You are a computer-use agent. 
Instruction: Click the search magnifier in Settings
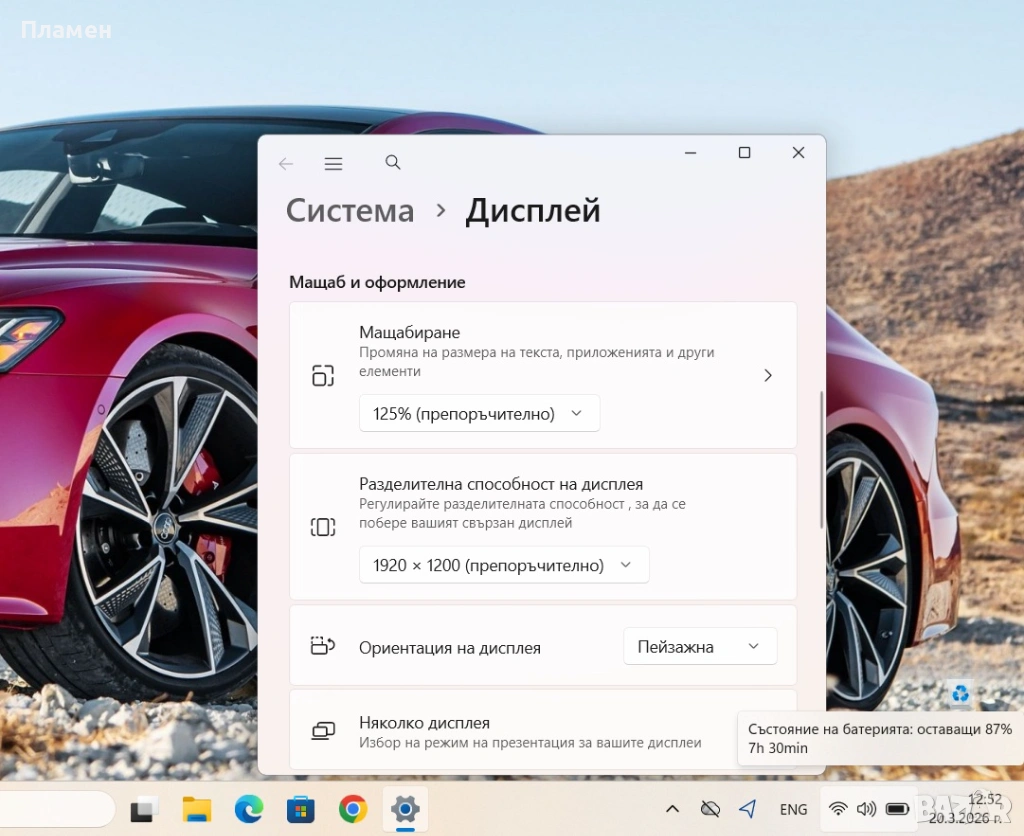pyautogui.click(x=393, y=163)
